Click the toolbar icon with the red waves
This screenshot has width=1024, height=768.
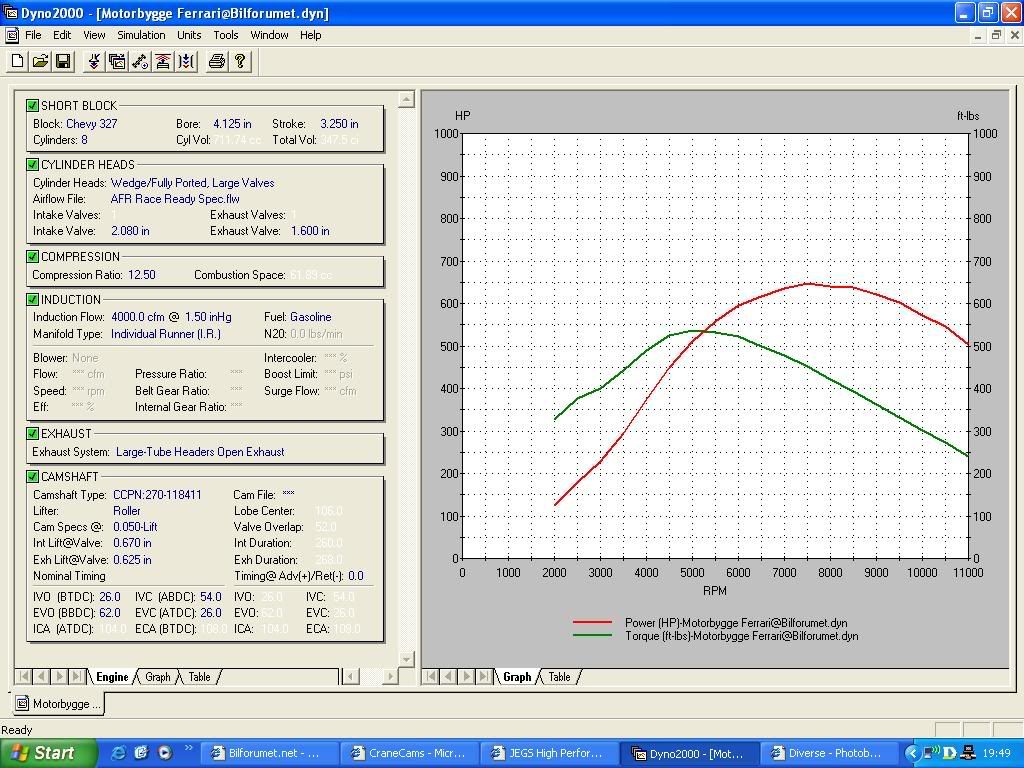(163, 61)
